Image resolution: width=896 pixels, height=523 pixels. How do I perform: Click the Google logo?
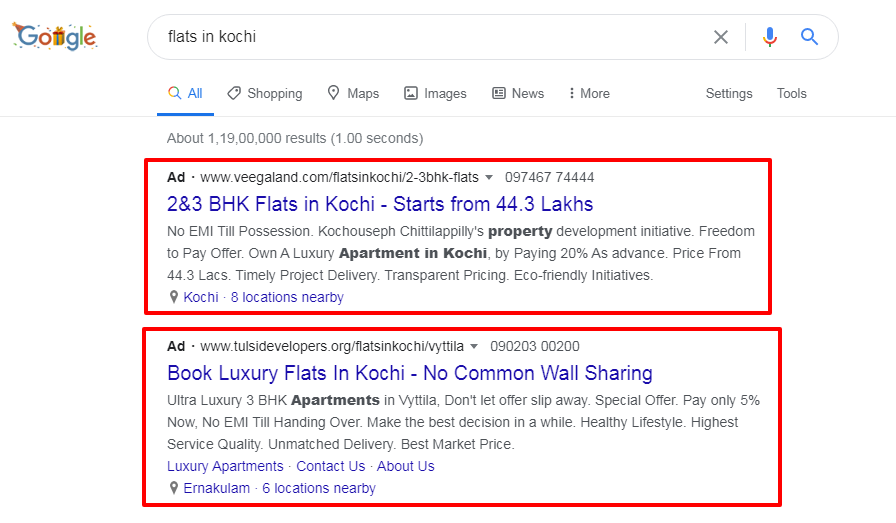55,37
